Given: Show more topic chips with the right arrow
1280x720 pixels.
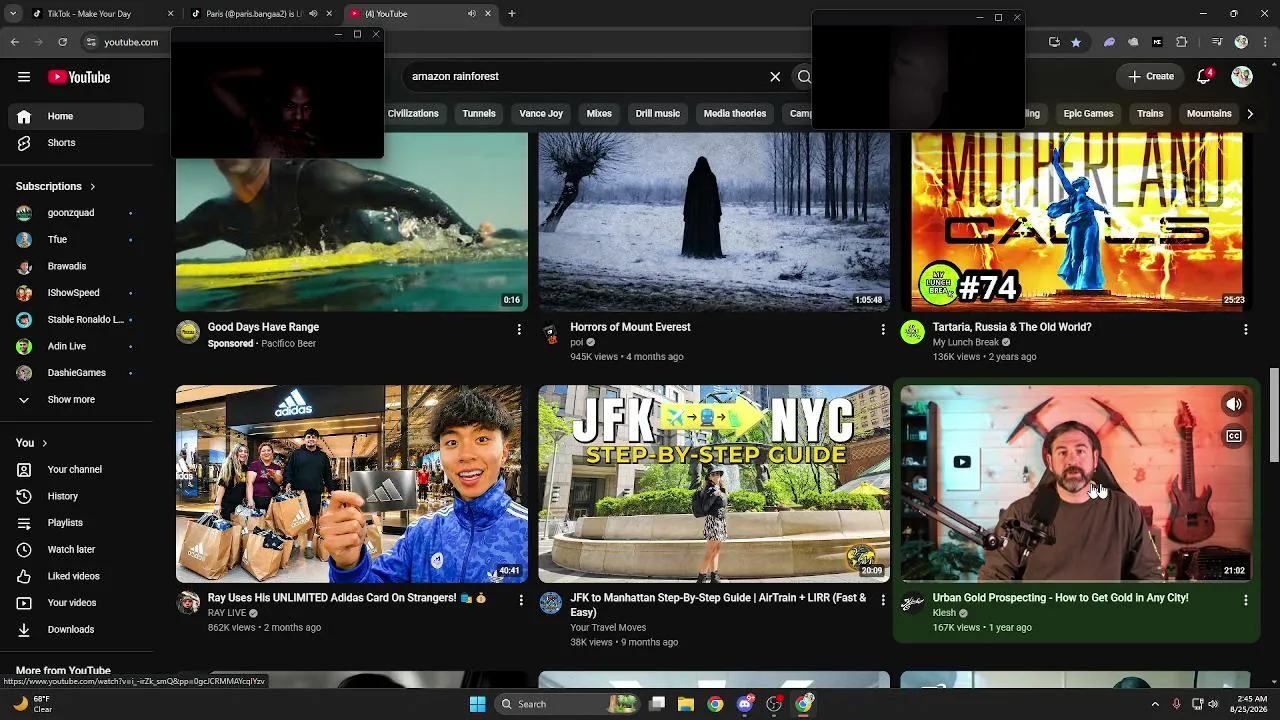Looking at the screenshot, I should [x=1249, y=114].
